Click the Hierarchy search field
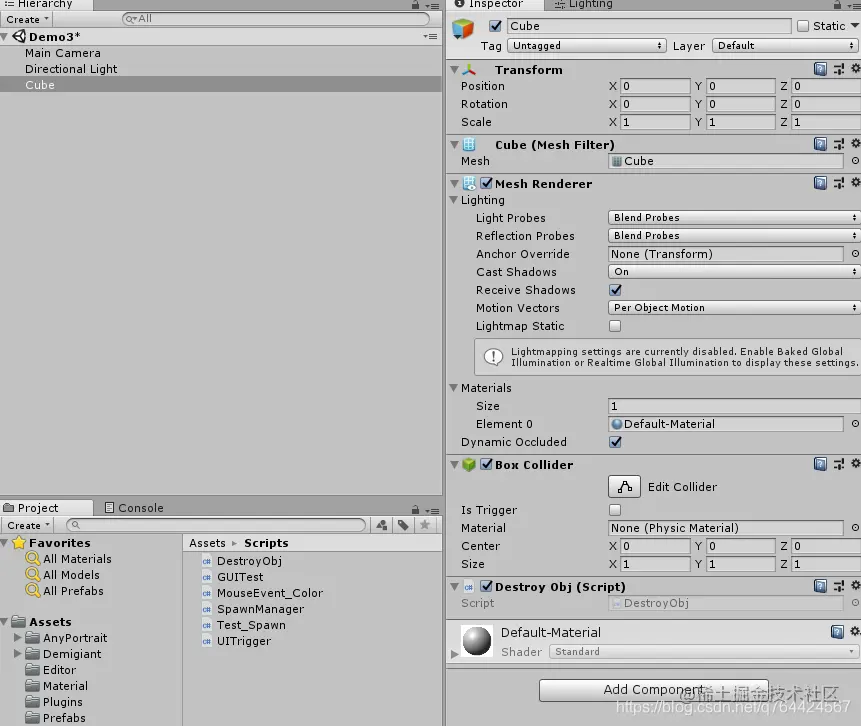The height and width of the screenshot is (726, 861). [x=276, y=19]
